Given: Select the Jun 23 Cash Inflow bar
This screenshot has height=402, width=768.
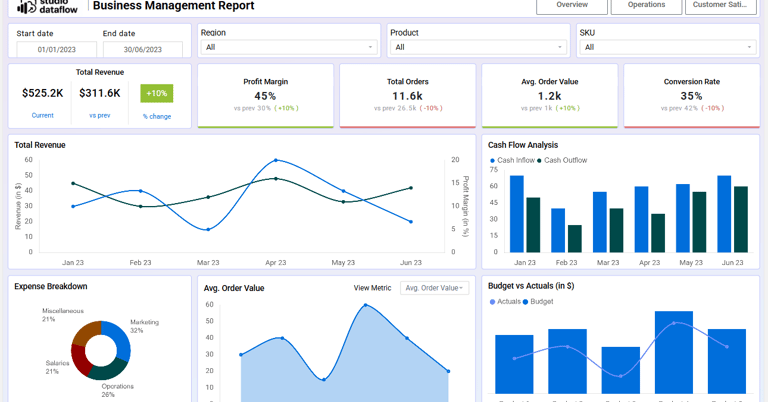Looking at the screenshot, I should pyautogui.click(x=724, y=213).
